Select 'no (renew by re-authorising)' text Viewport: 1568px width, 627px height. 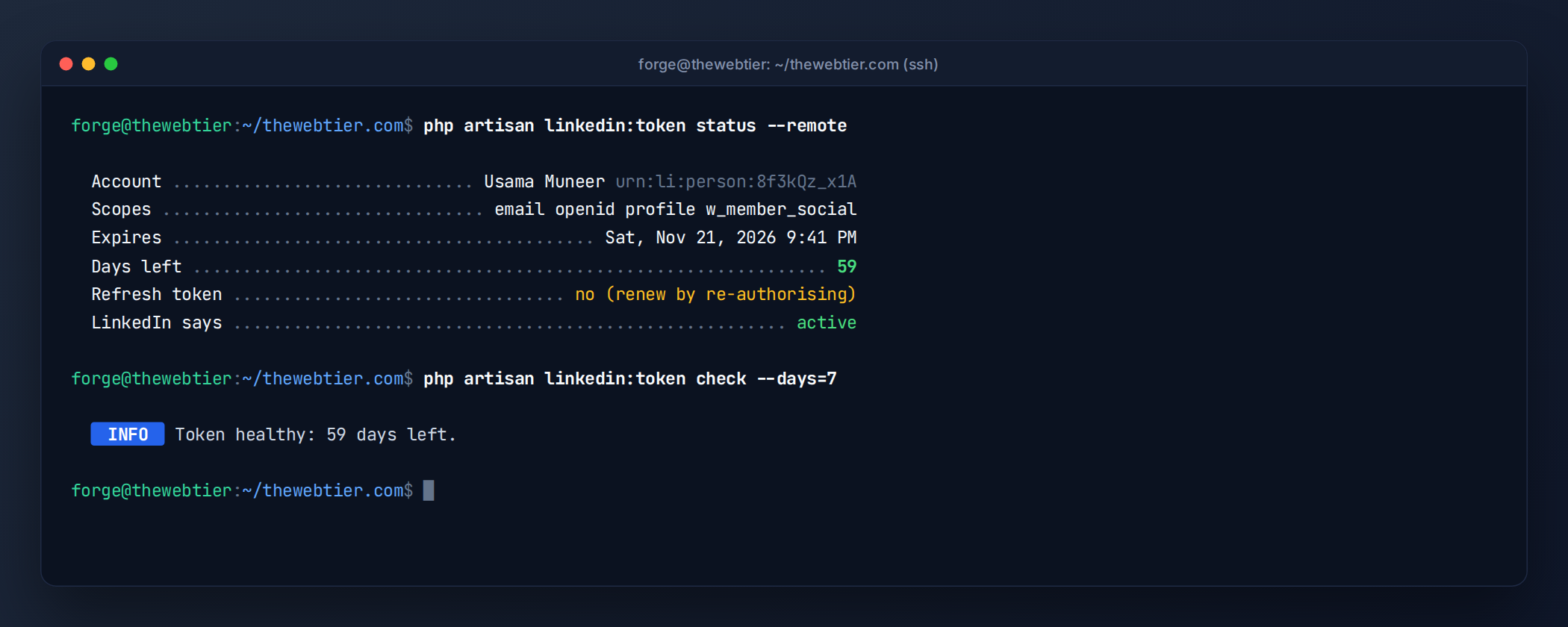(715, 294)
